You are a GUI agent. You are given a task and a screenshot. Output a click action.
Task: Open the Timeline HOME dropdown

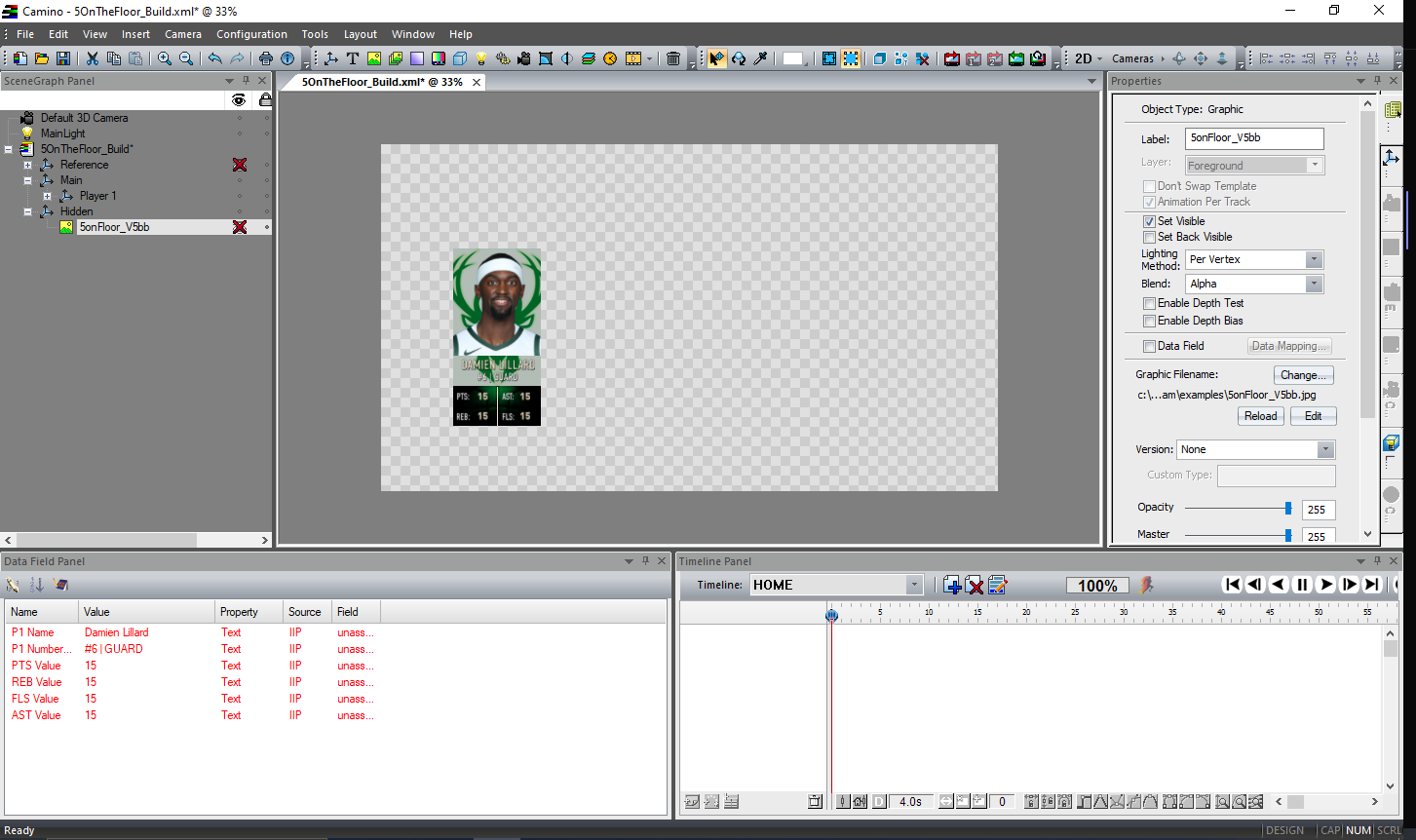913,585
